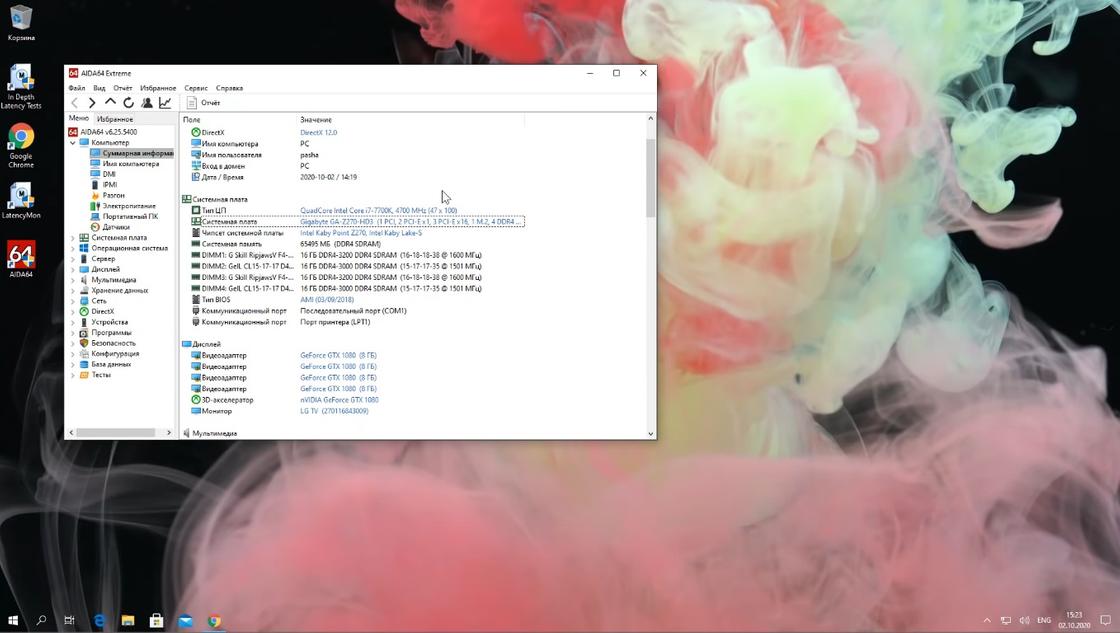Open the DirectX 12.0 value link

point(319,133)
